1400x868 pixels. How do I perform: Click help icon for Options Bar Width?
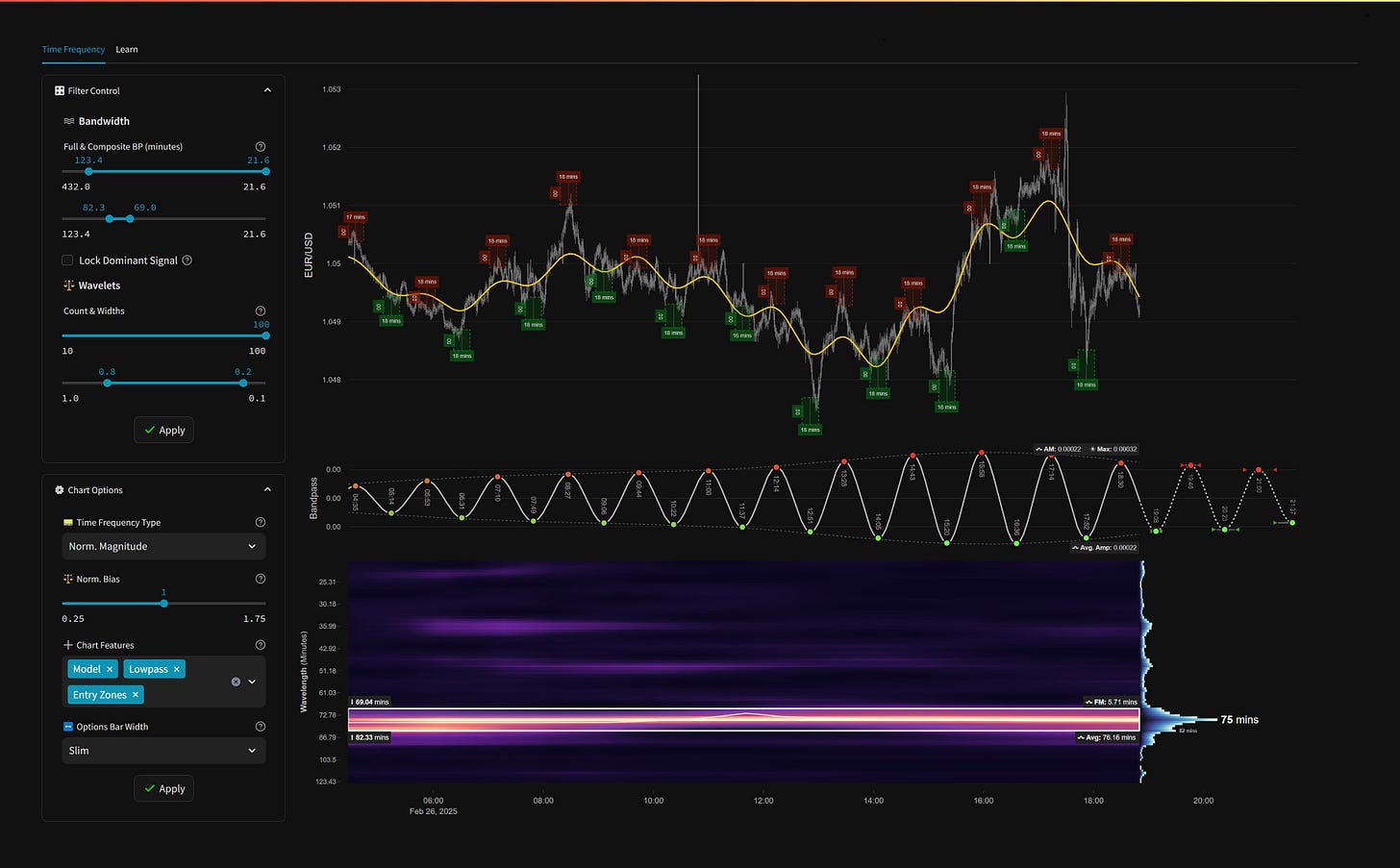[x=260, y=727]
